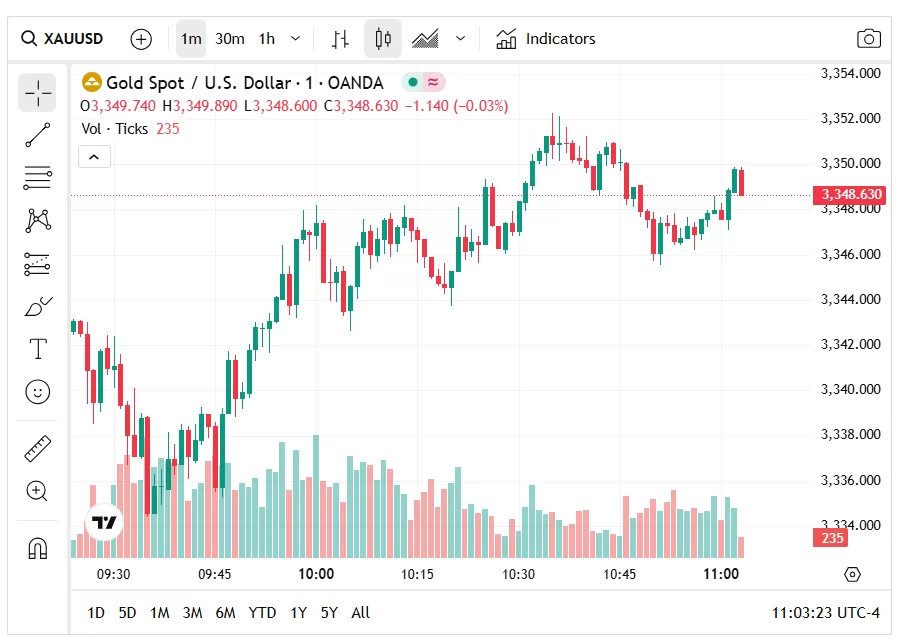
Task: Take a chart snapshot with camera icon
Action: 869,39
